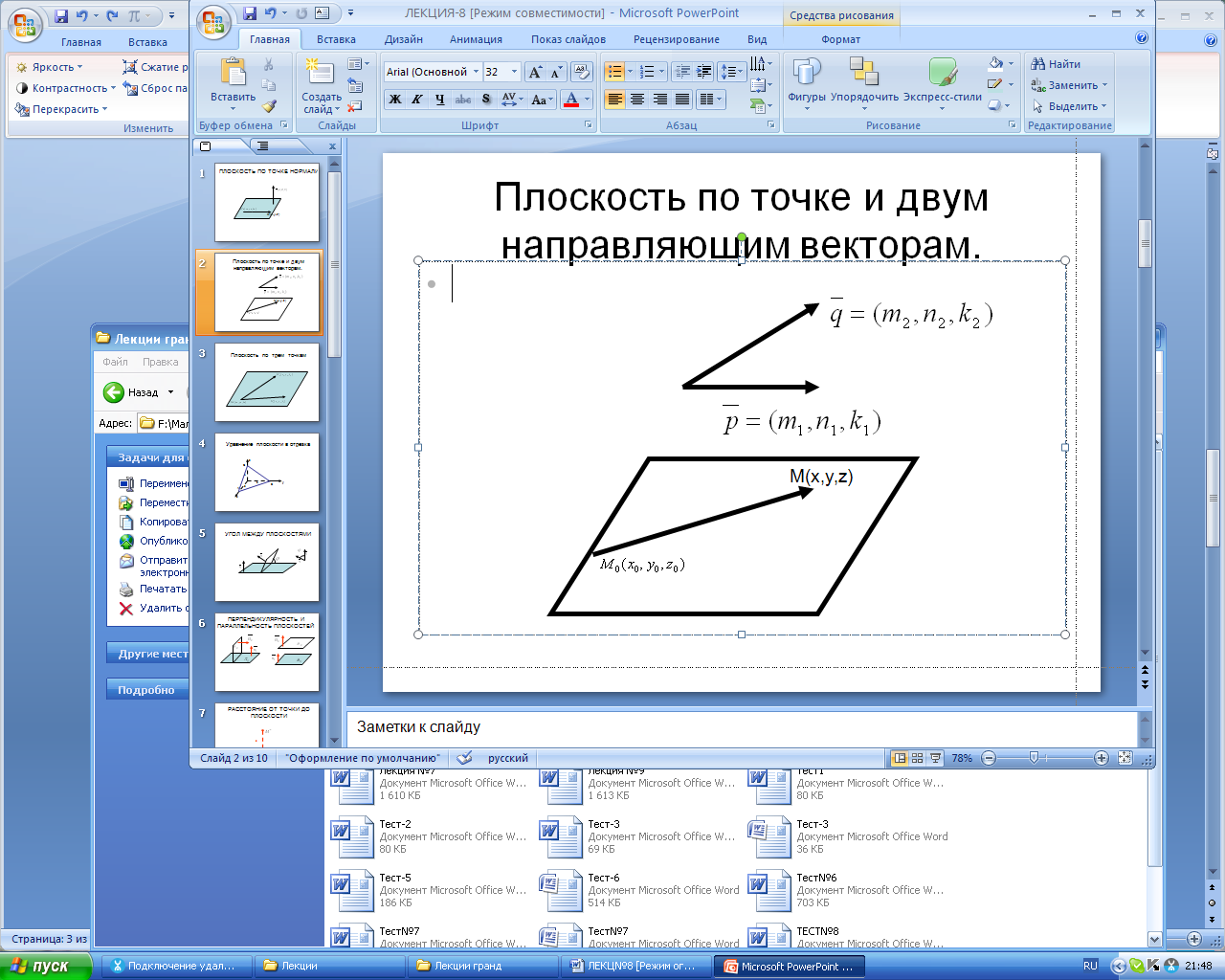Open the Формат ribbon tab

(841, 39)
